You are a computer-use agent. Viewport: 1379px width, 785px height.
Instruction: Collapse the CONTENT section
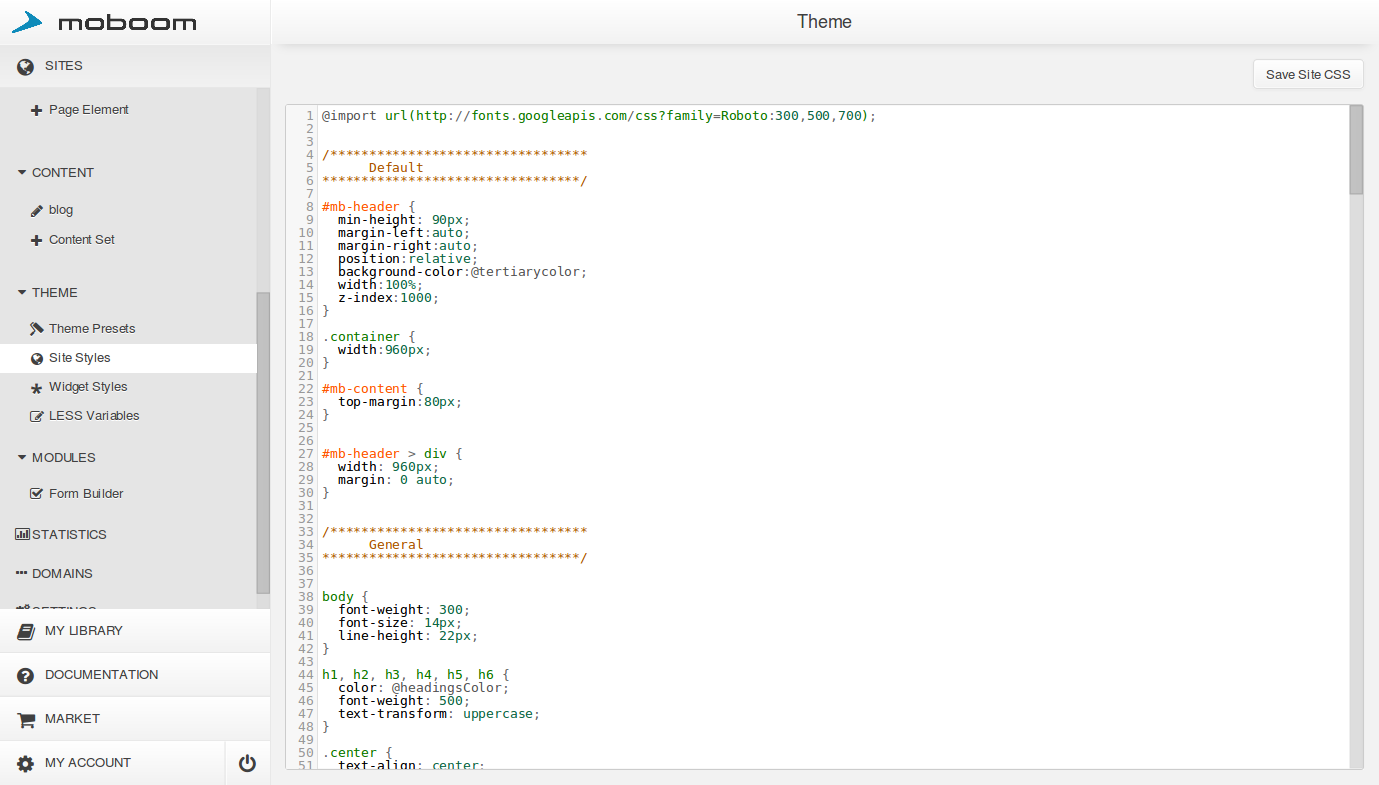(x=22, y=173)
